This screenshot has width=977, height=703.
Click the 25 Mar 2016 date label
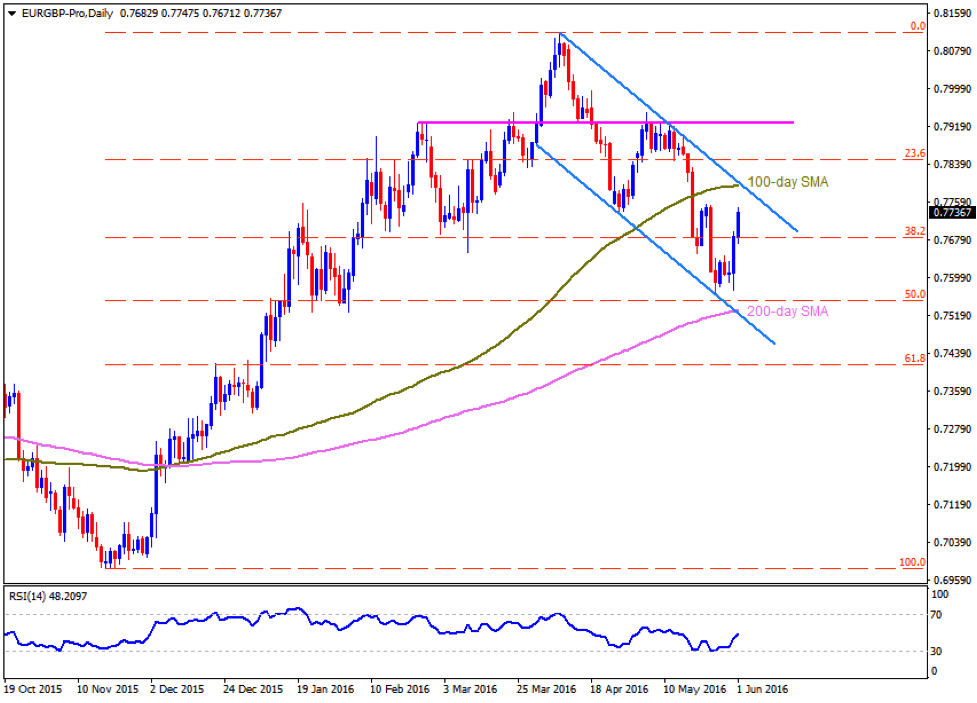point(548,690)
